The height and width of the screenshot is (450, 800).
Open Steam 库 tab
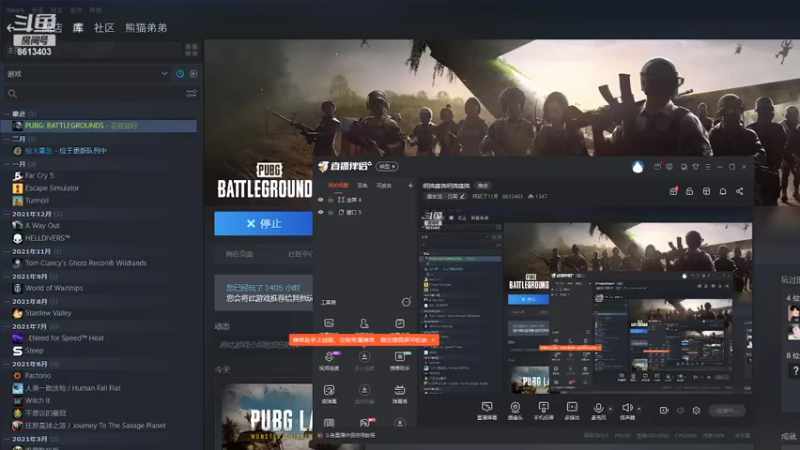point(78,28)
